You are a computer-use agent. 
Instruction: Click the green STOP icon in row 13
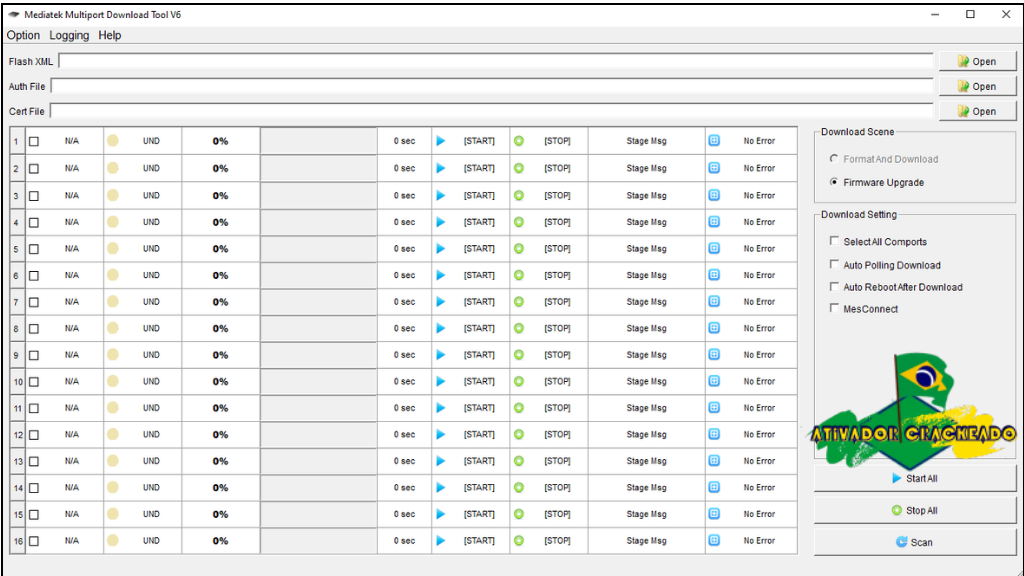pos(519,461)
